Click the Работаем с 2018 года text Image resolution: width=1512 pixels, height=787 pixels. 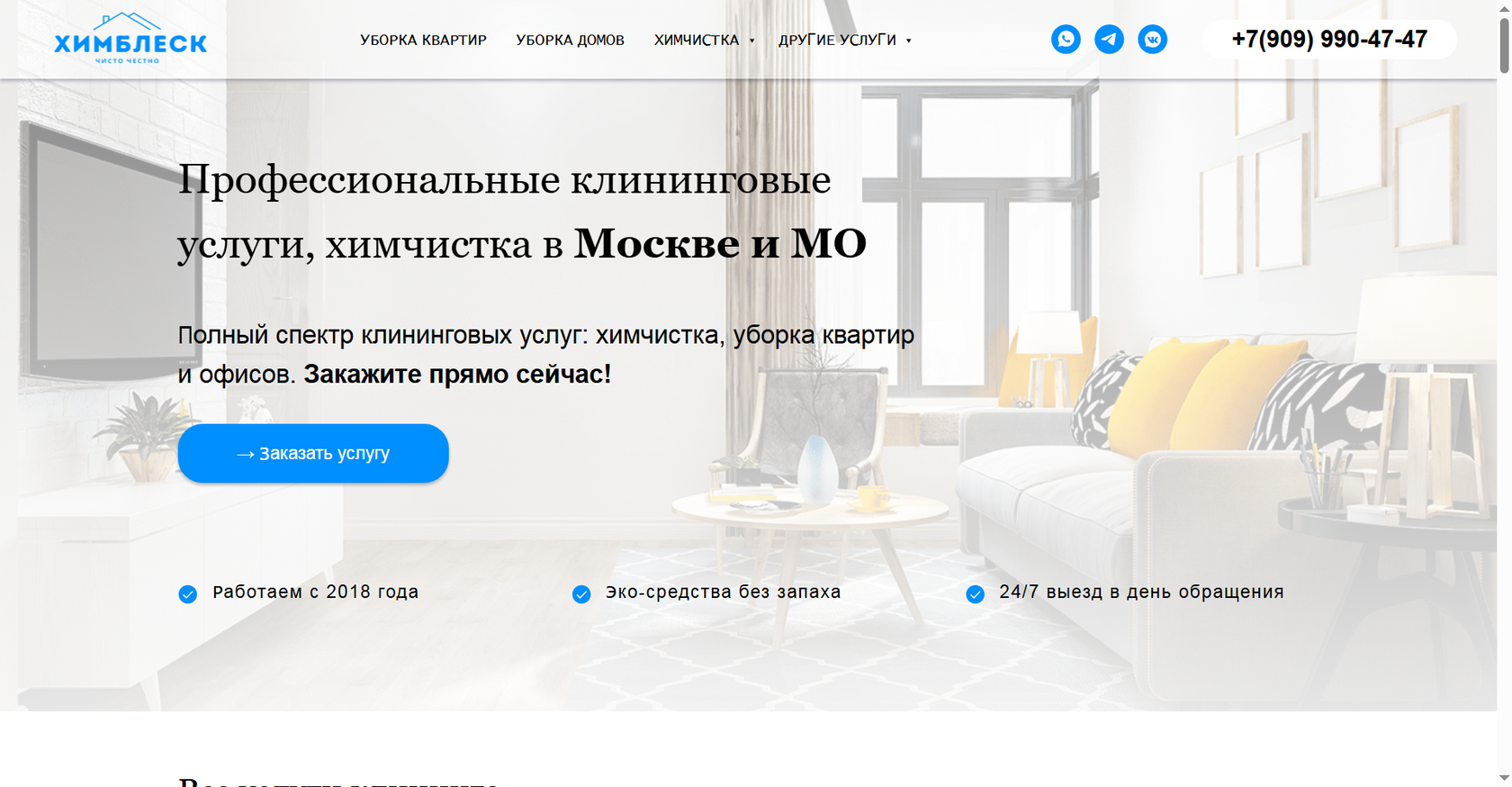point(315,592)
